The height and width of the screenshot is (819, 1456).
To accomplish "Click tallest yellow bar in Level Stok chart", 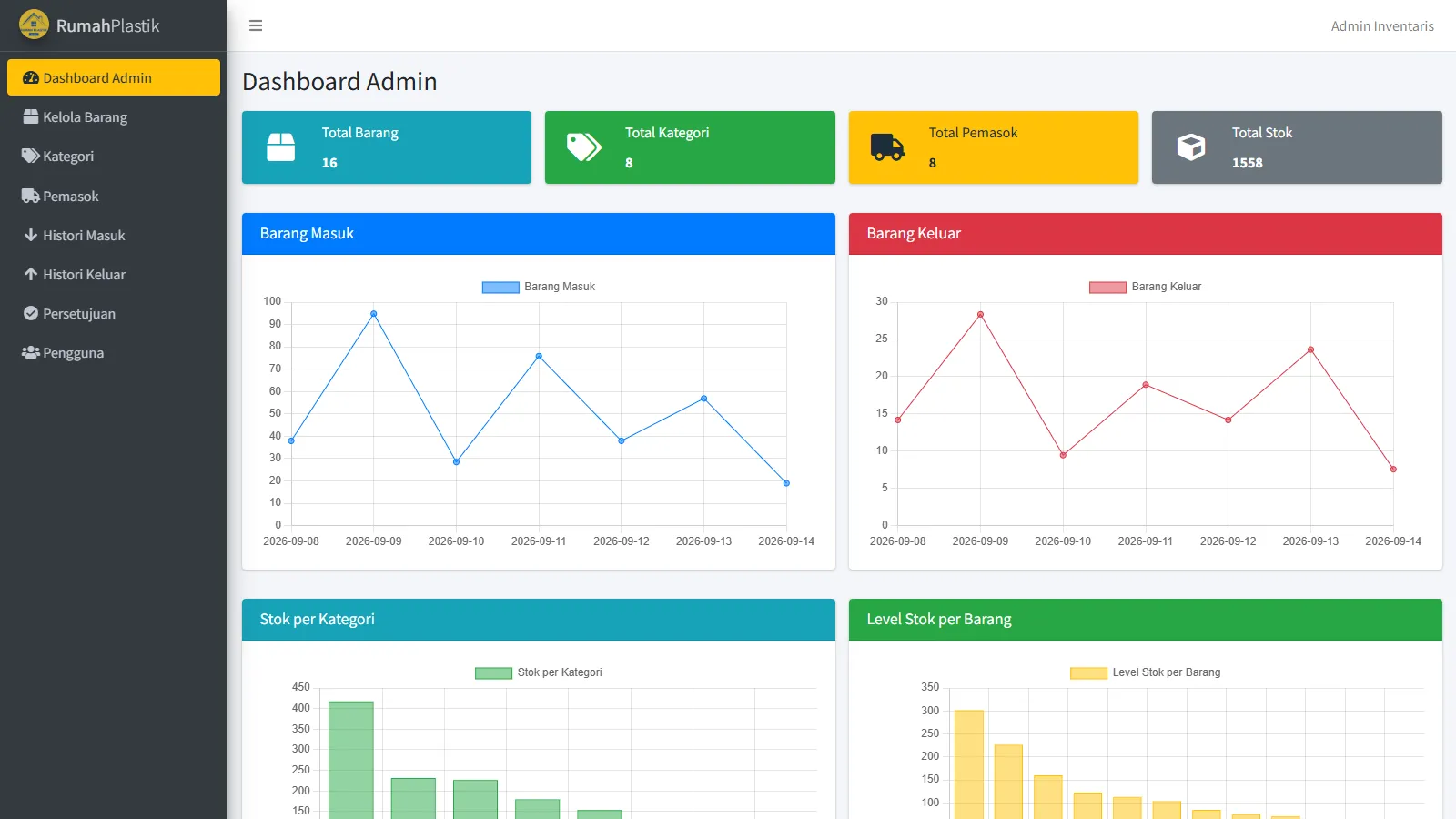I will (x=969, y=764).
